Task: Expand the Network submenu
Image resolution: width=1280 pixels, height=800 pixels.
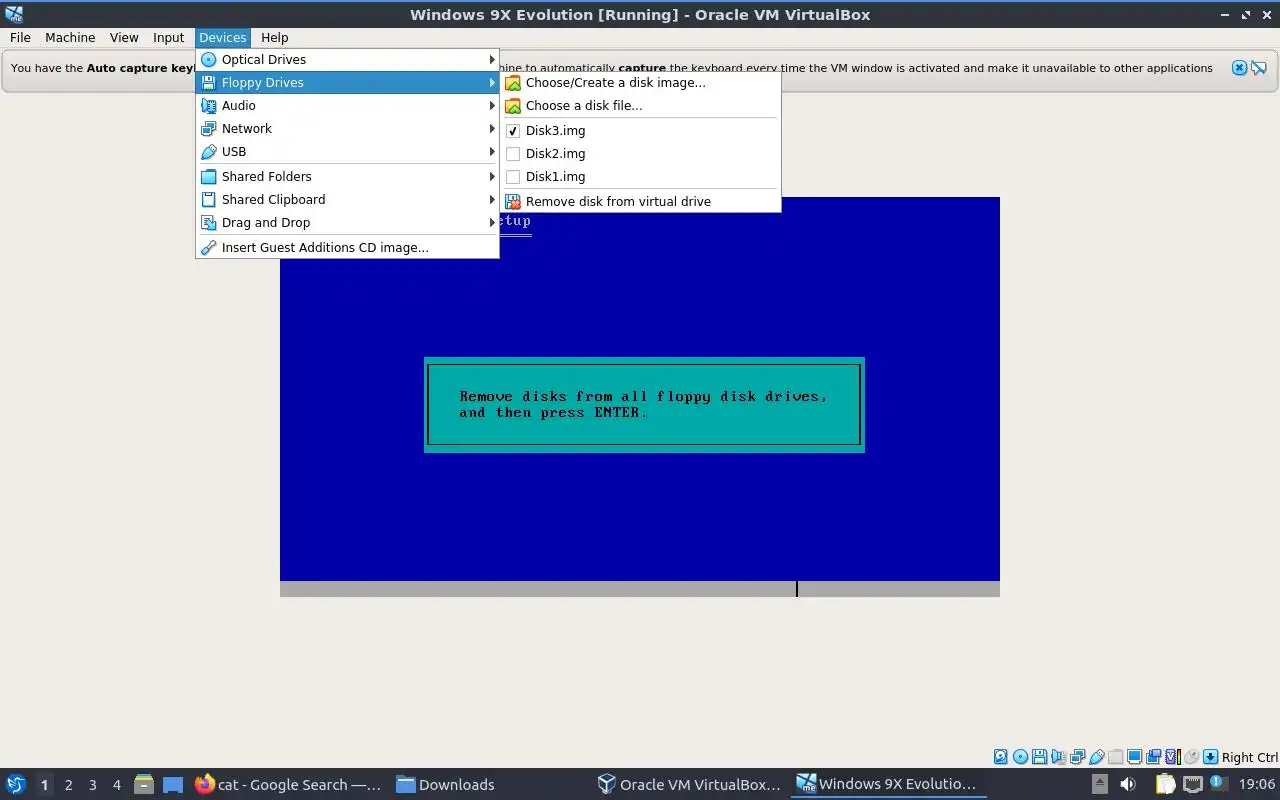Action: 347,128
